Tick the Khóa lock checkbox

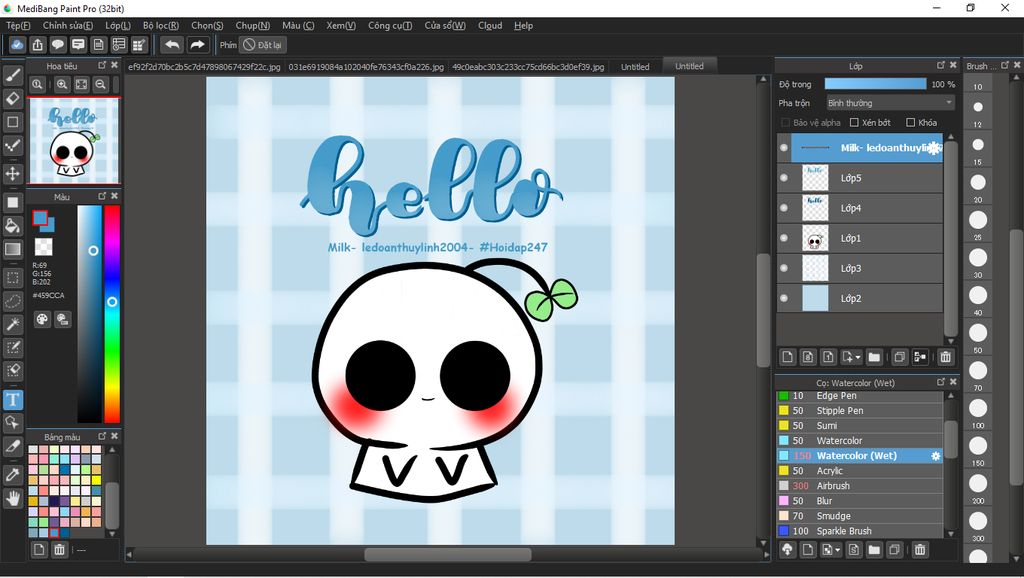[x=910, y=123]
